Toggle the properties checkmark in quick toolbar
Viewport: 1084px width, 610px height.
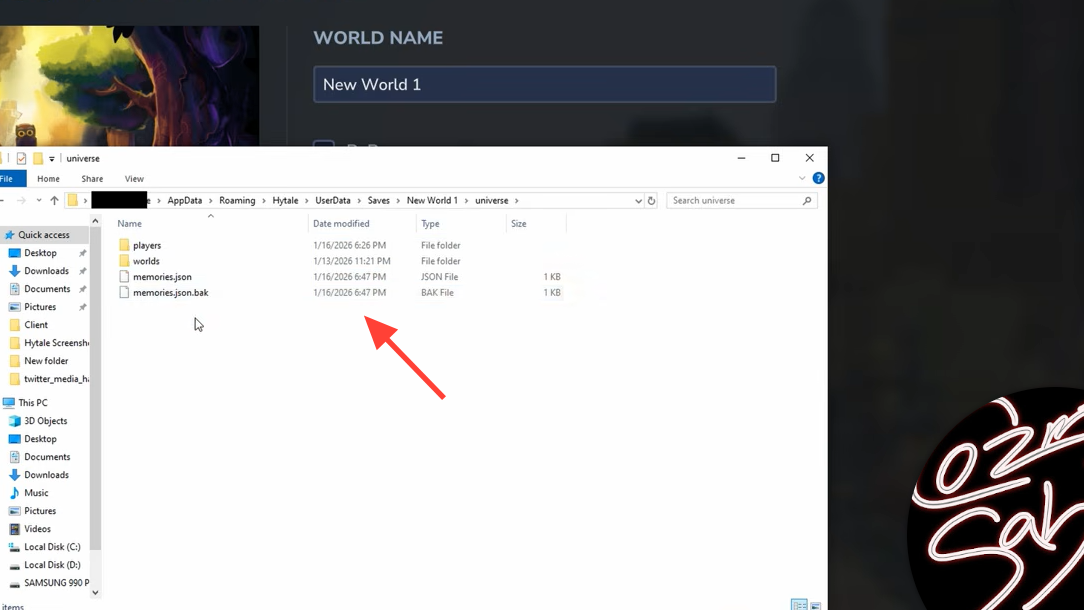point(21,158)
